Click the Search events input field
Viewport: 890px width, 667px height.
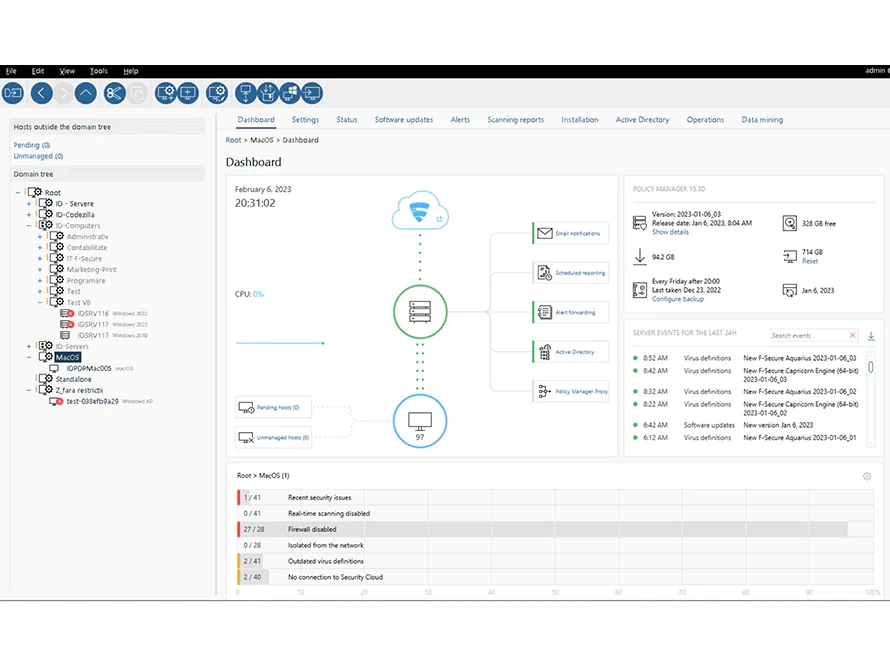point(808,336)
